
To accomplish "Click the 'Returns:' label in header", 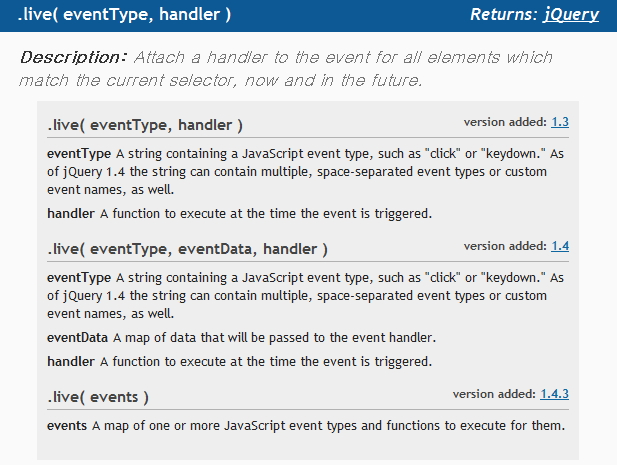I will click(x=504, y=15).
